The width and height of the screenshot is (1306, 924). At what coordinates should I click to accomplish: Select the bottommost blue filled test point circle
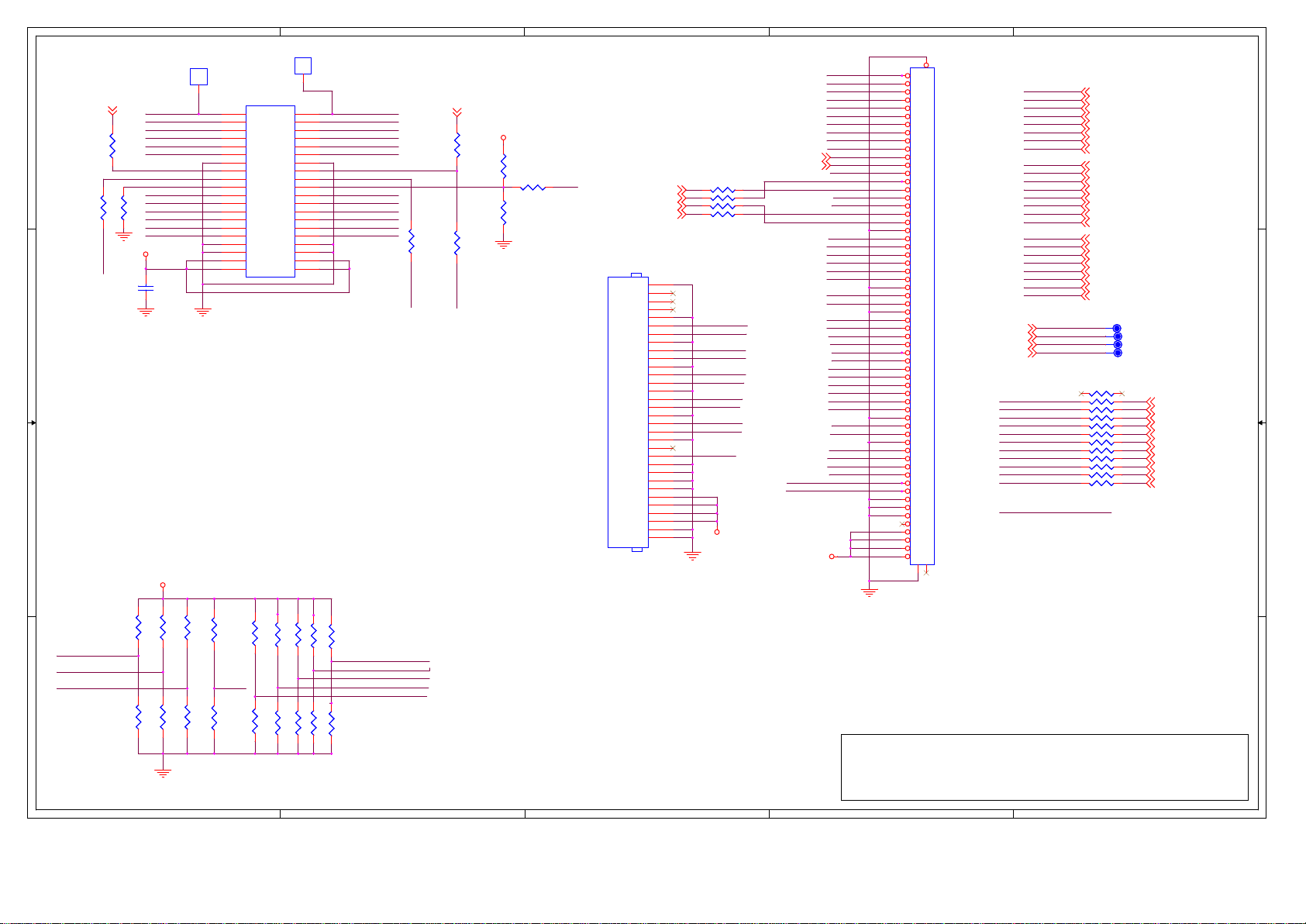(1117, 353)
